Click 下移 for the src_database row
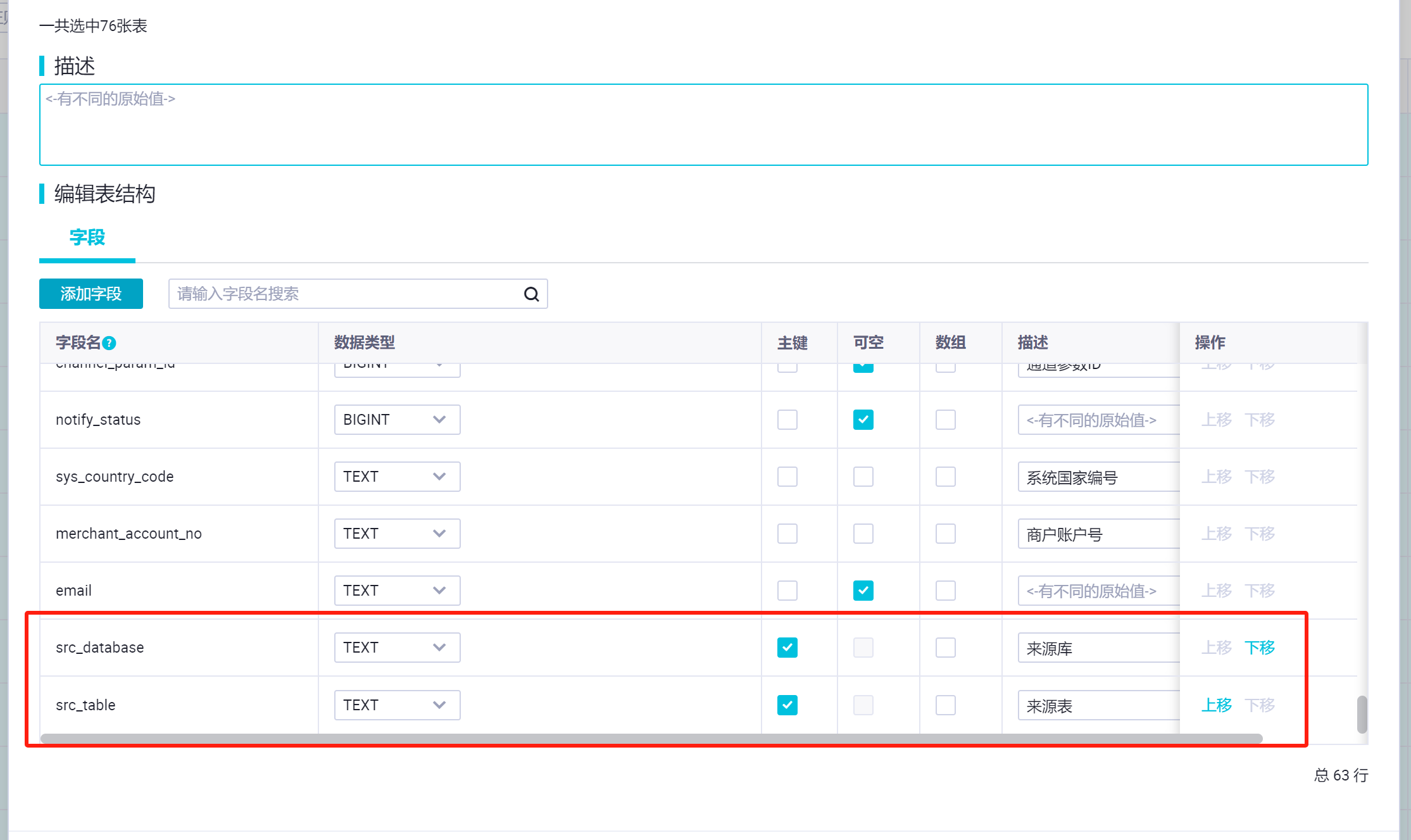This screenshot has height=840, width=1411. [1260, 648]
